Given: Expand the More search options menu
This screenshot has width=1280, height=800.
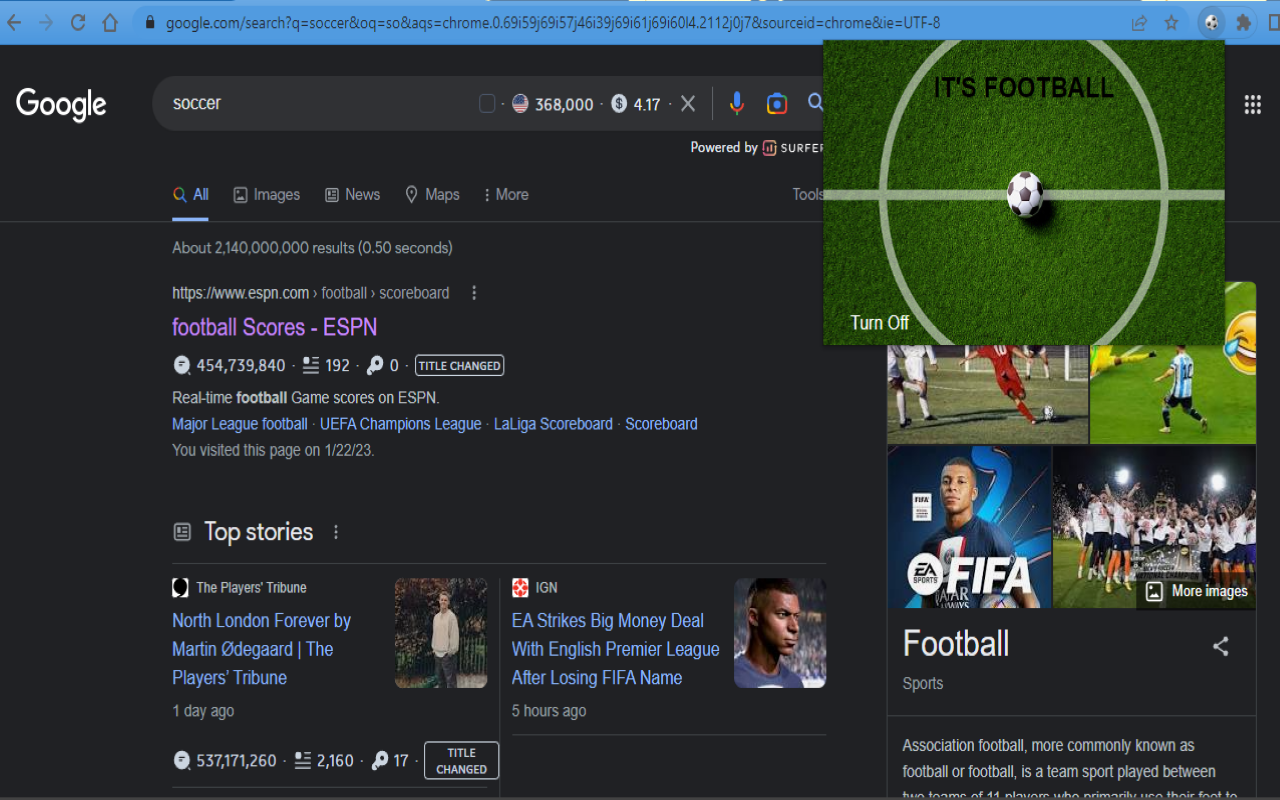Looking at the screenshot, I should 506,195.
